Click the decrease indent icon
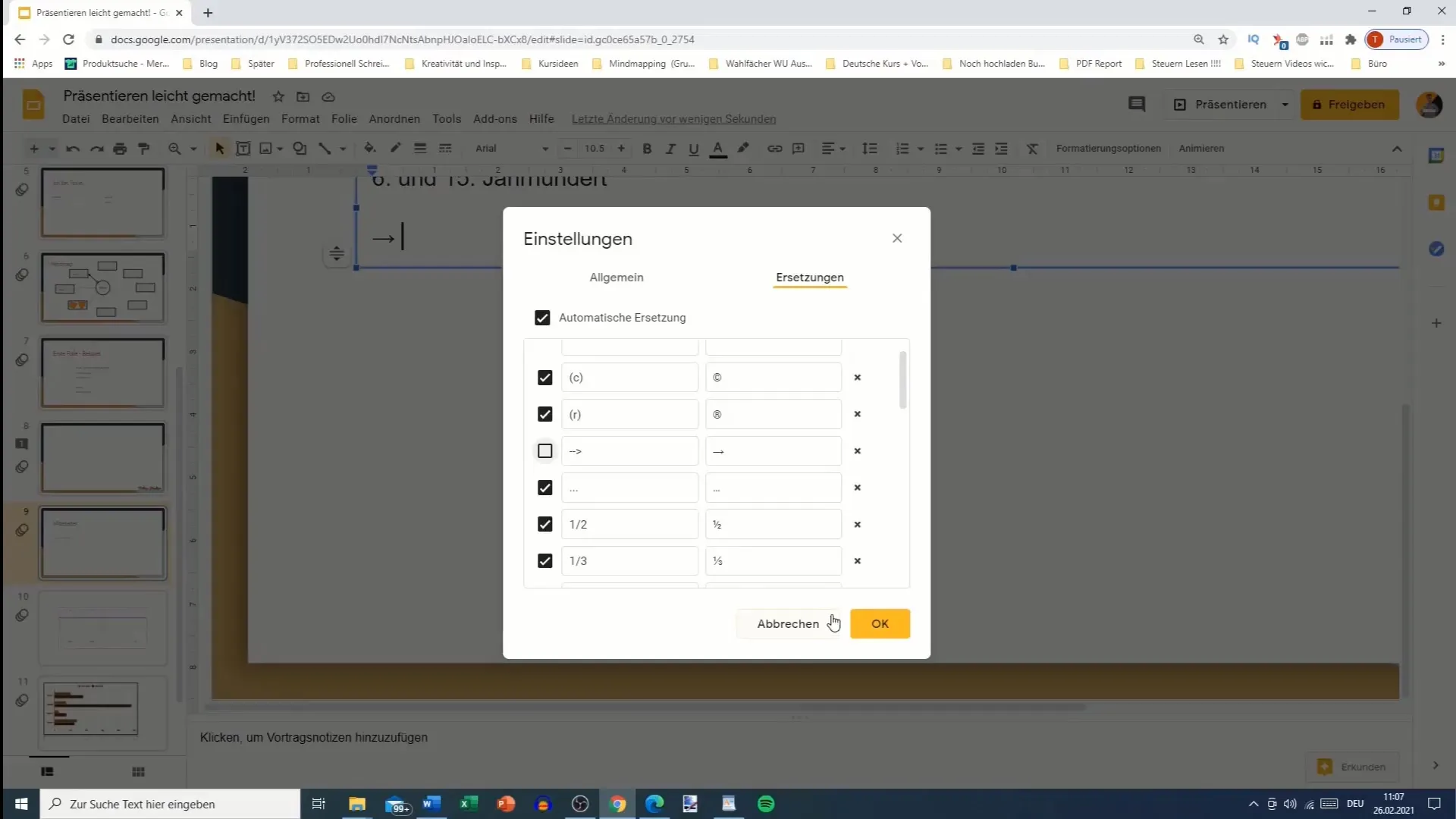 (x=978, y=149)
